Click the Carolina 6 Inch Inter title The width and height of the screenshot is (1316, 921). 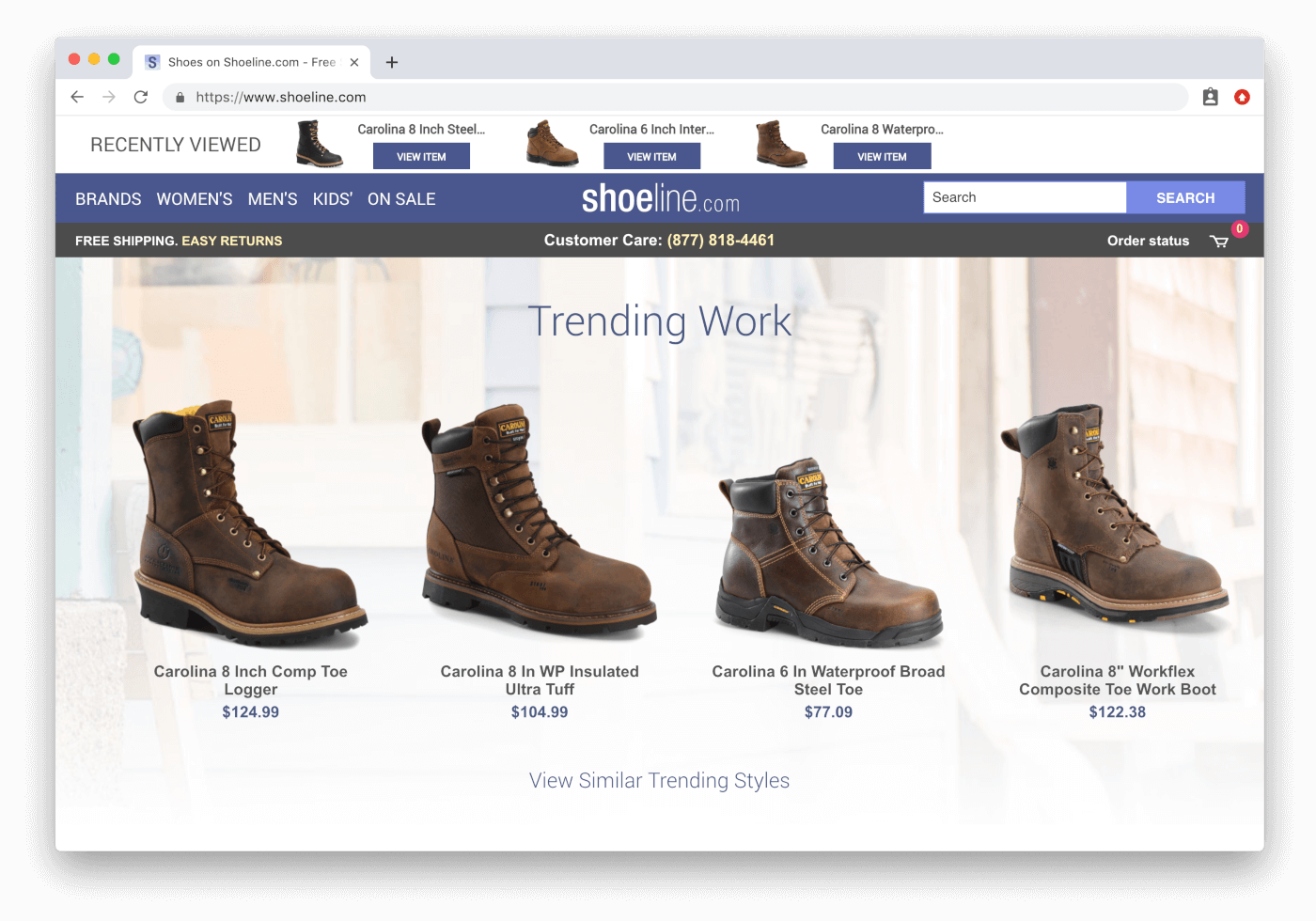pyautogui.click(x=651, y=130)
